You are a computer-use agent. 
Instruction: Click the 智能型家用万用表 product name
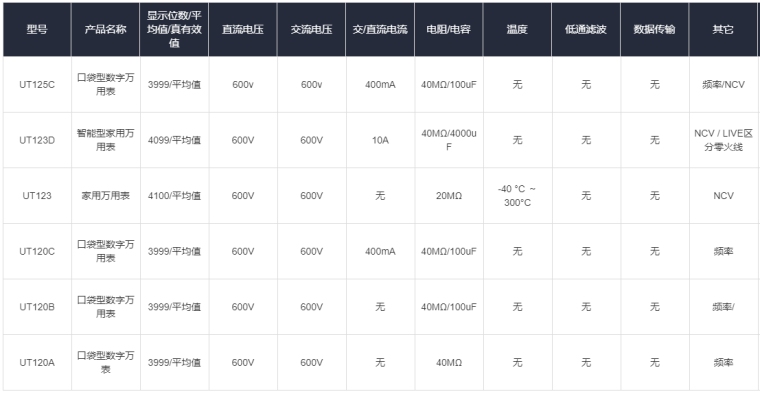tap(105, 140)
